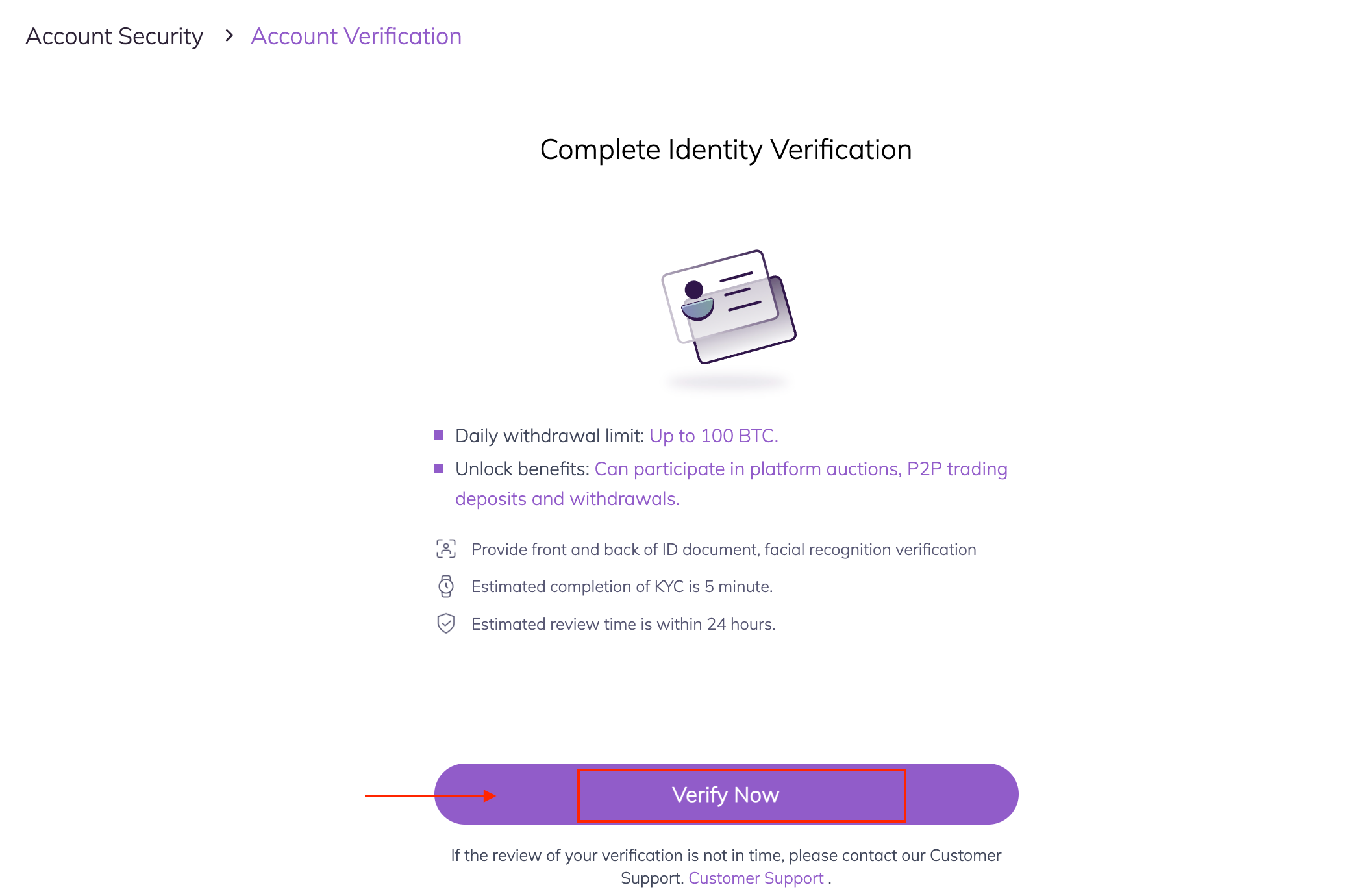This screenshot has height=896, width=1370.
Task: Click the breadcrumb chevron separator arrow
Action: (x=229, y=36)
